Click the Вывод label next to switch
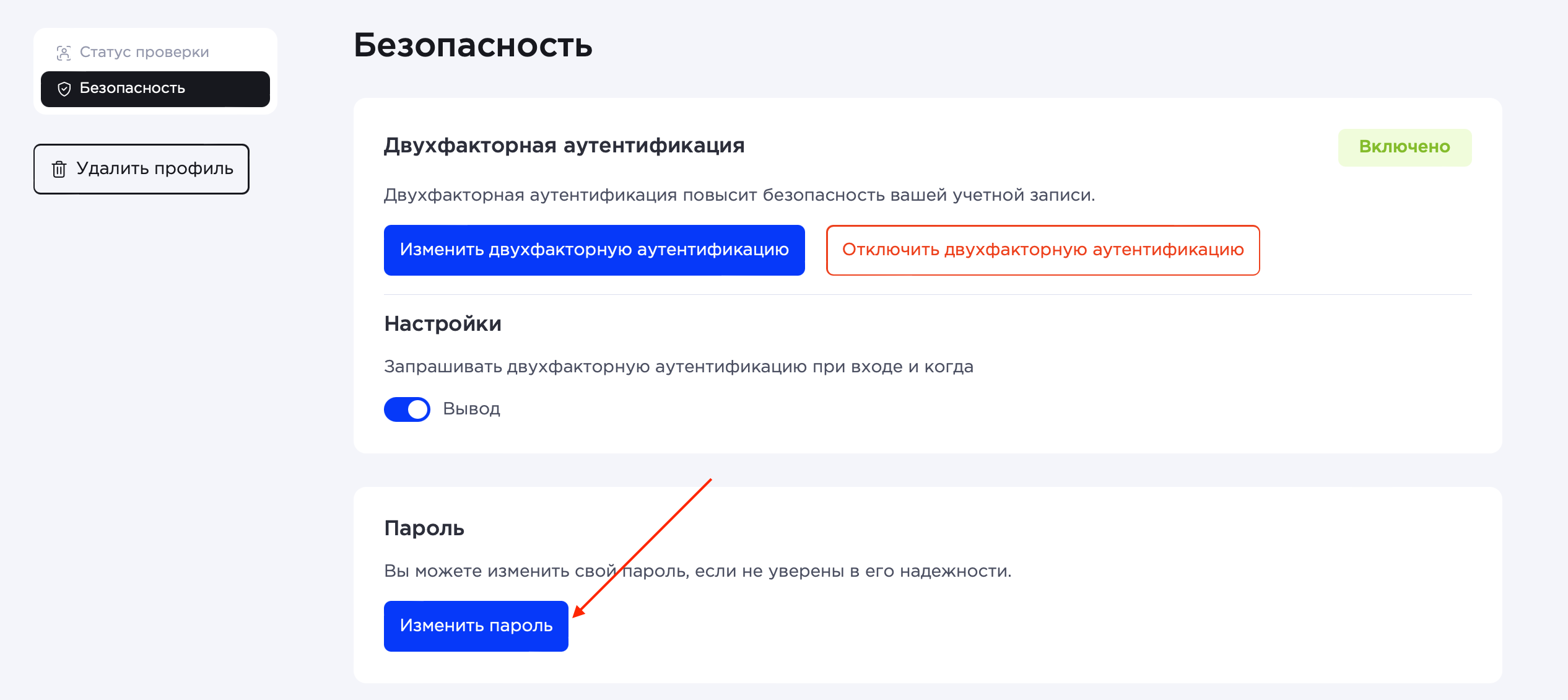 pyautogui.click(x=471, y=409)
